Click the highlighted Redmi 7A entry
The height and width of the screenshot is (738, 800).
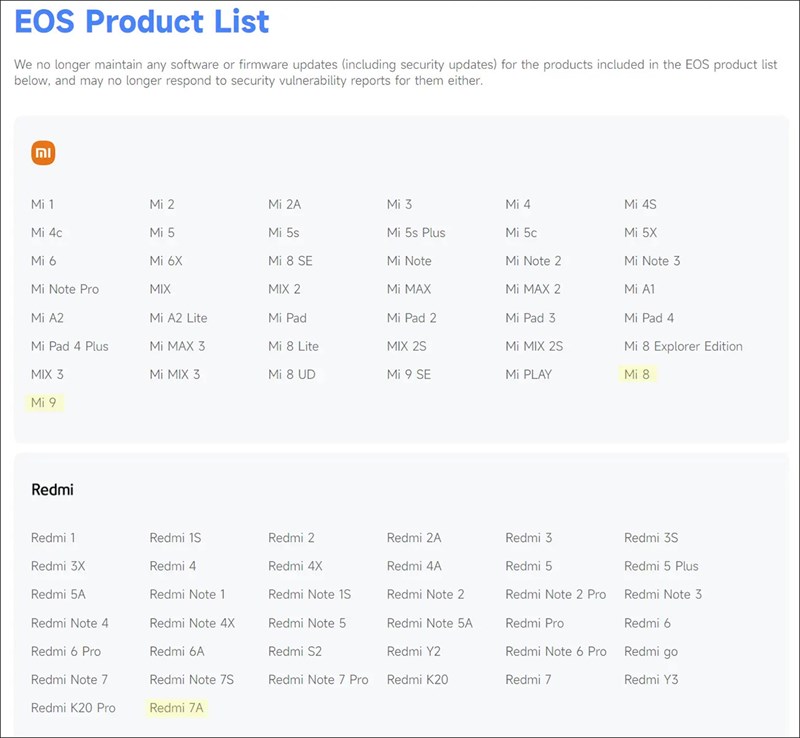point(176,708)
